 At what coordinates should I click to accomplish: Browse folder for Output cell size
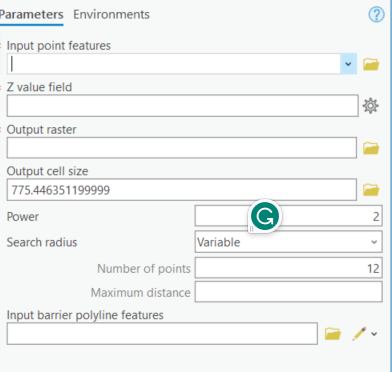tap(371, 190)
